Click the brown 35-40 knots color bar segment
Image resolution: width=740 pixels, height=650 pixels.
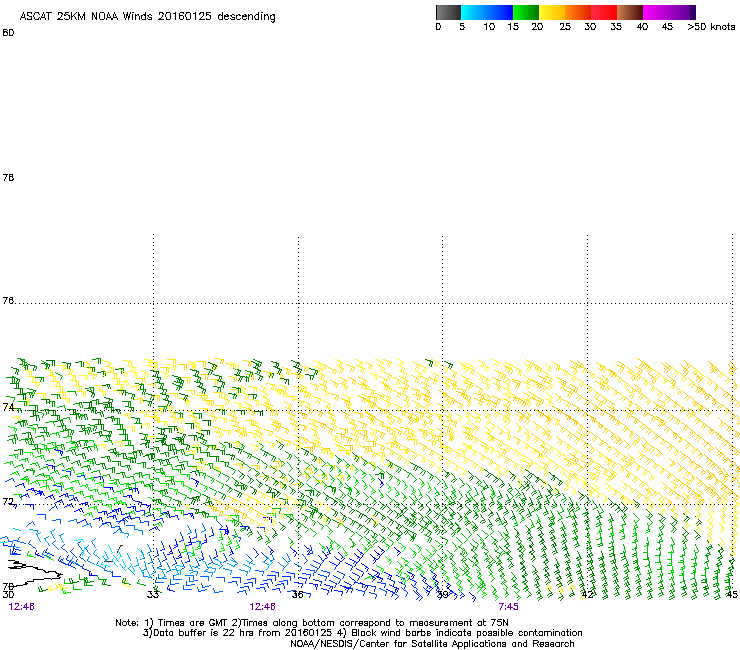[630, 12]
